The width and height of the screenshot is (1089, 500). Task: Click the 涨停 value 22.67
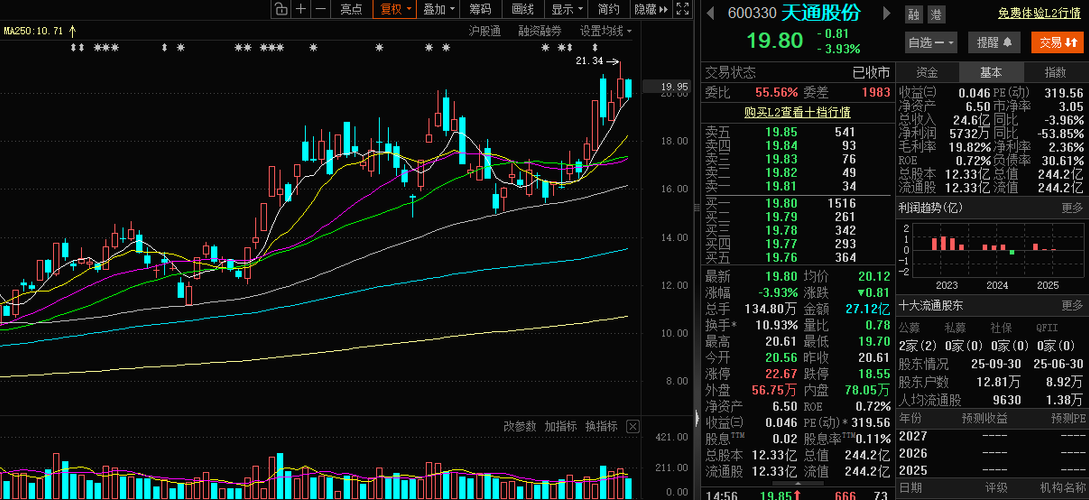coord(782,374)
